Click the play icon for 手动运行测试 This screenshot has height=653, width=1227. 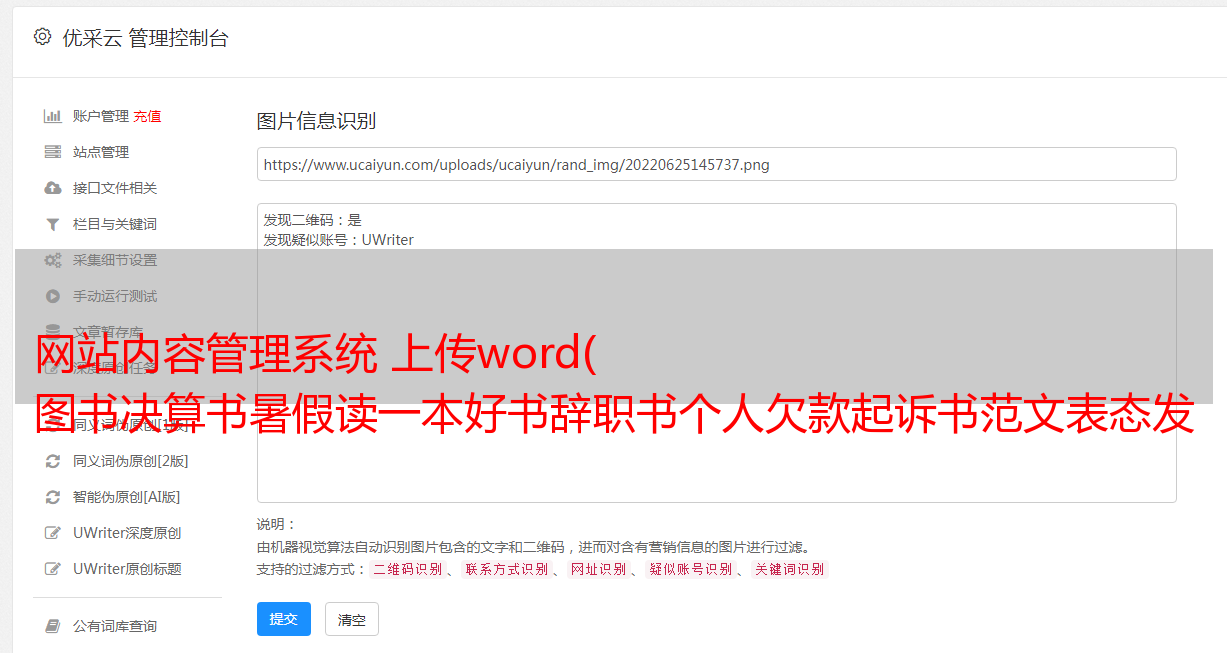(x=53, y=296)
